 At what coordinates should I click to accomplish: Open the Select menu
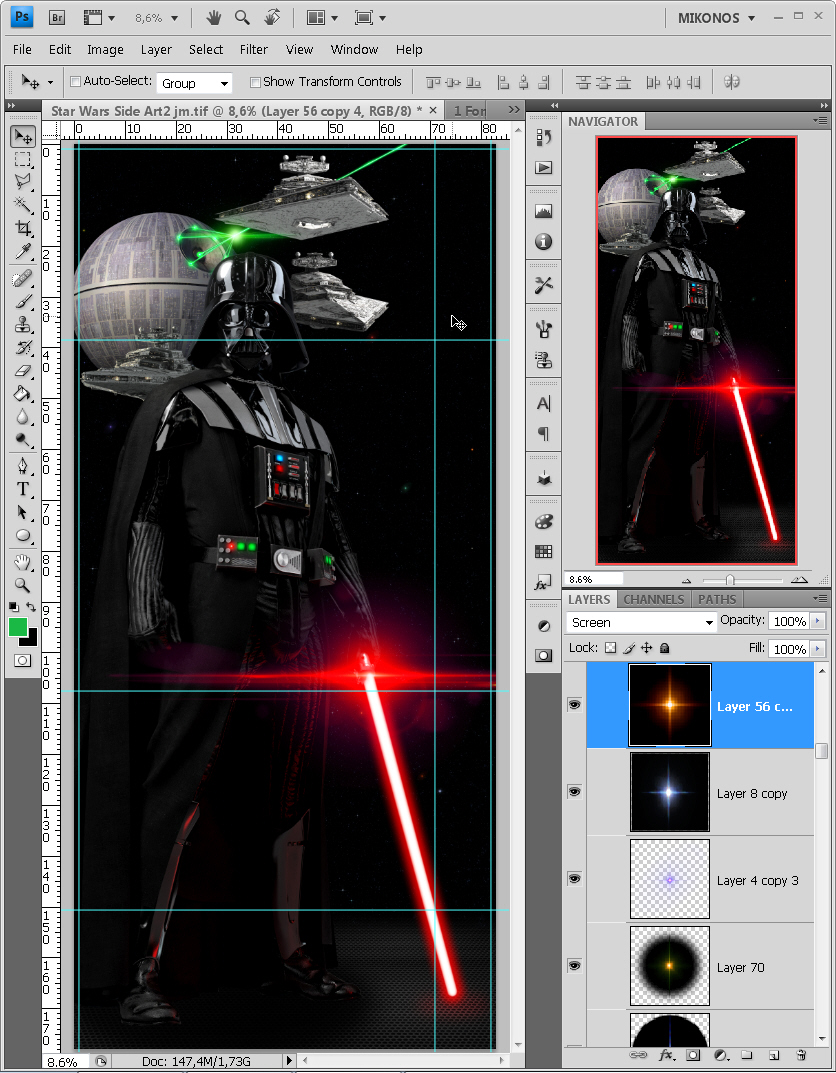click(206, 49)
